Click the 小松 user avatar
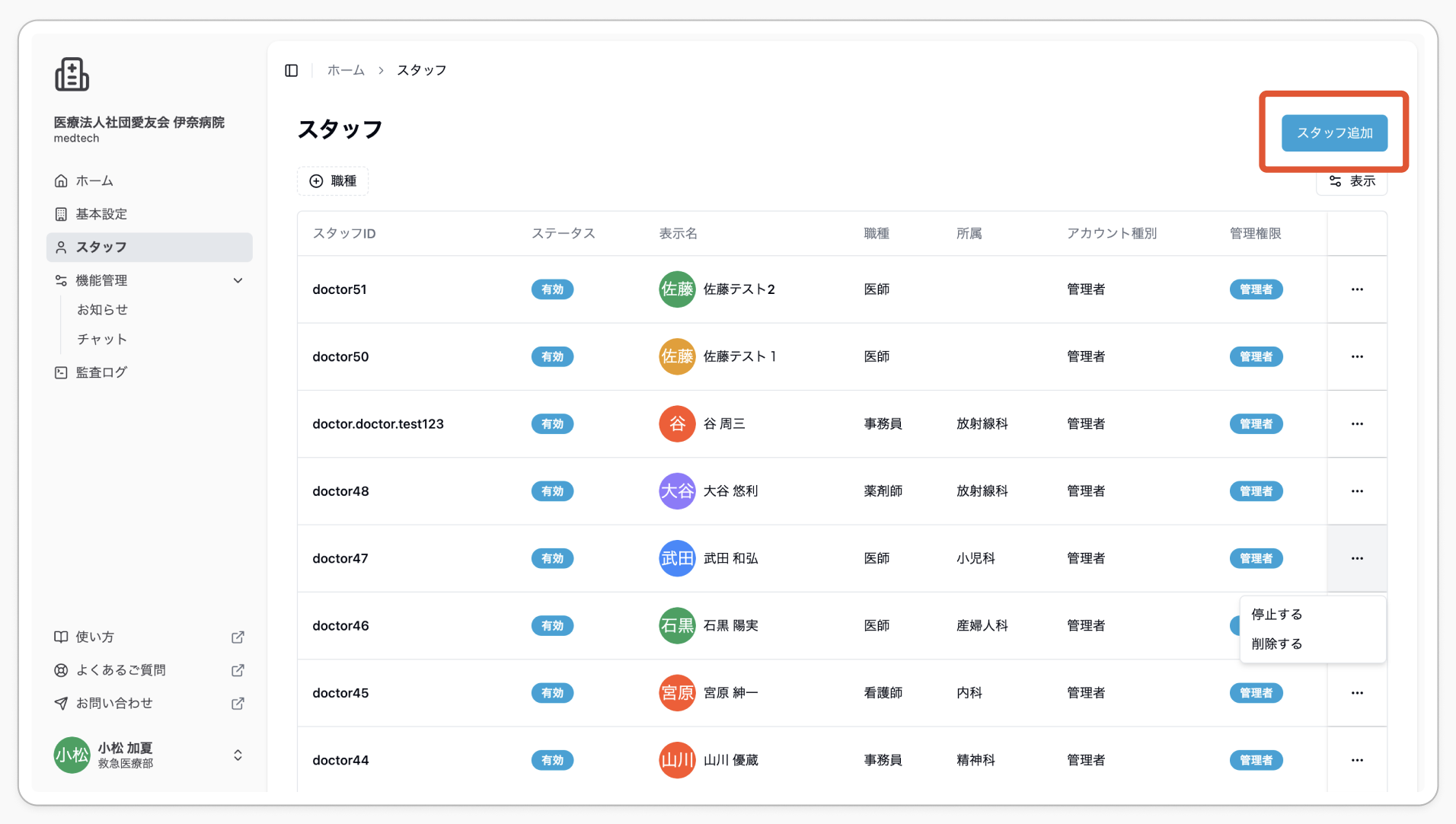This screenshot has height=824, width=1456. tap(72, 755)
